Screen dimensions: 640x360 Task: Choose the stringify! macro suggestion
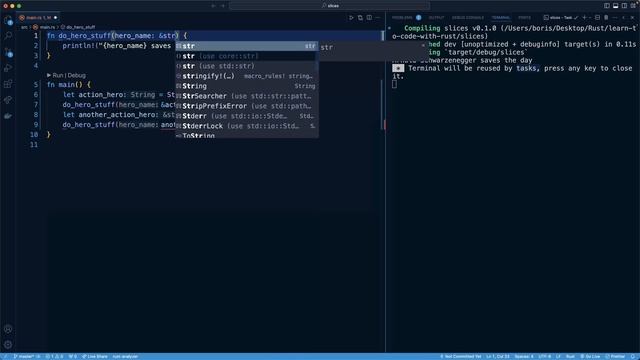pyautogui.click(x=247, y=76)
